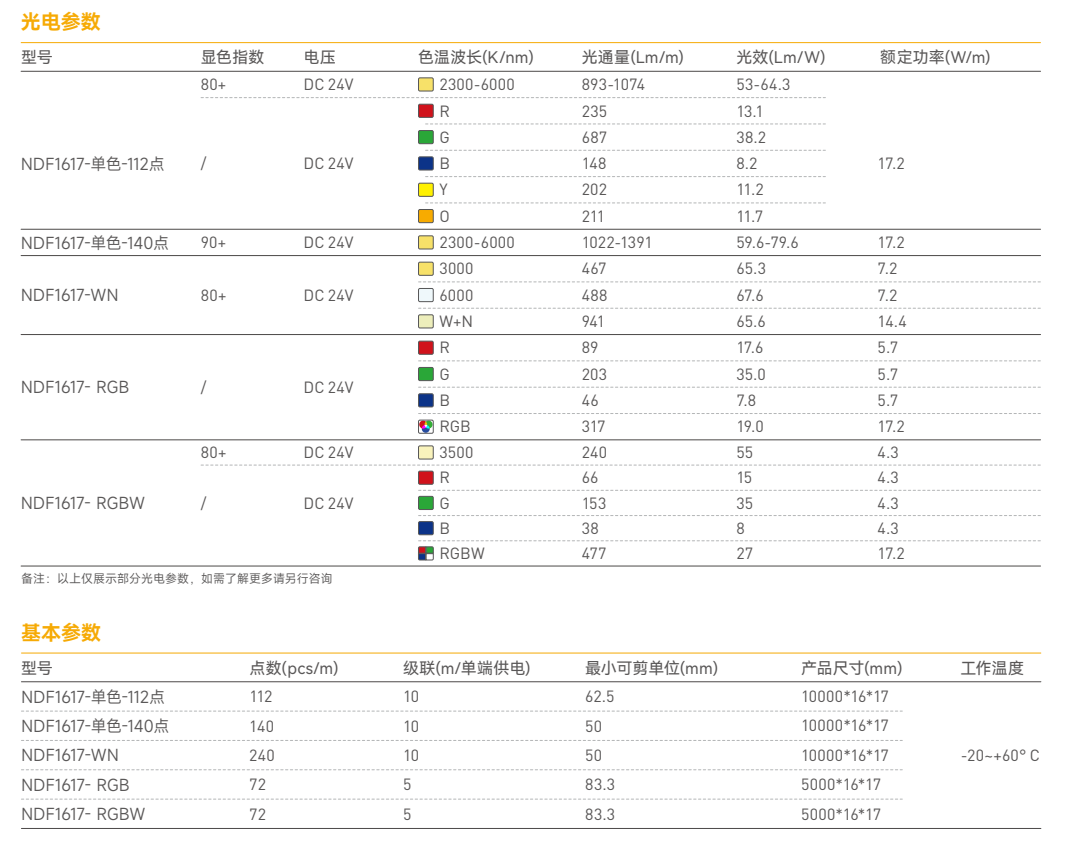Click the white 6000 color swatch
This screenshot has height=847, width=1075.
(426, 296)
